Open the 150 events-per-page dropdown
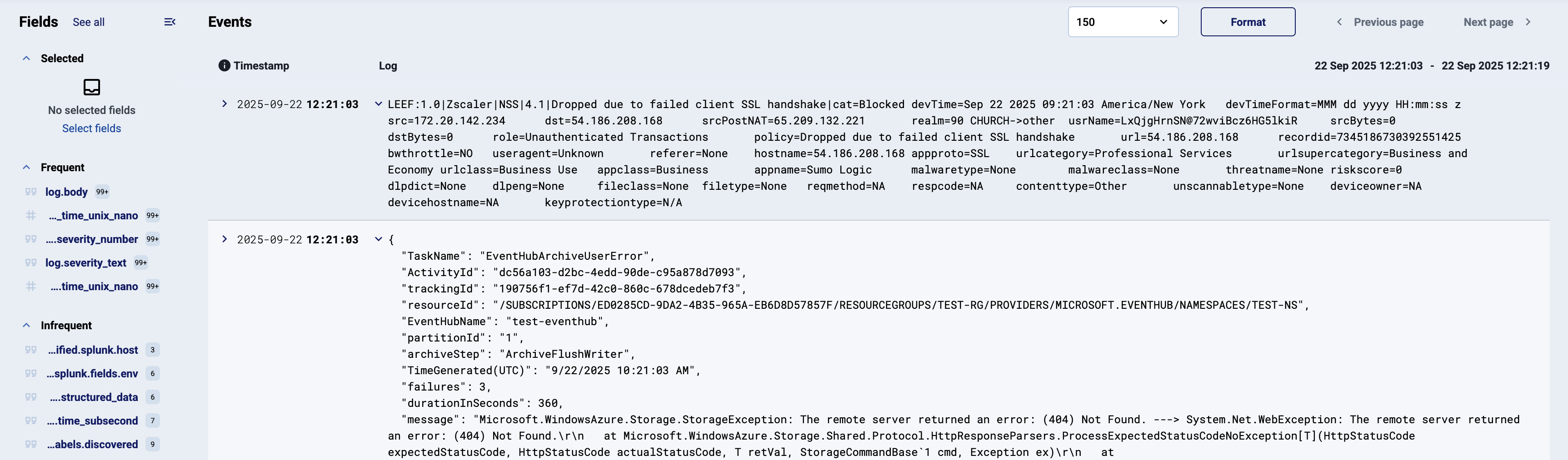The width and height of the screenshot is (1568, 460). [1123, 22]
